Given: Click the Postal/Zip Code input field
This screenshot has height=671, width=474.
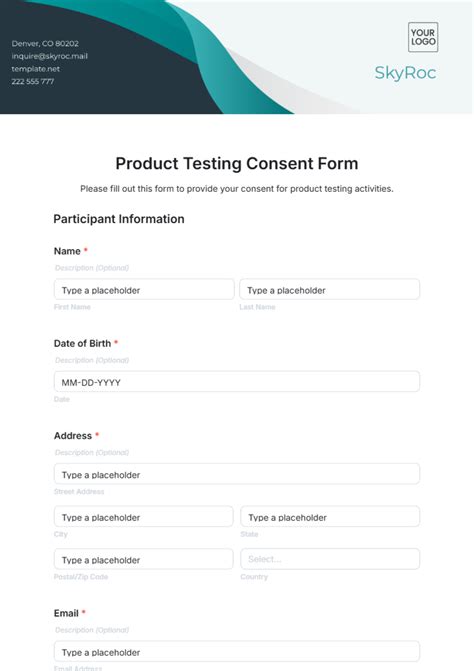Looking at the screenshot, I should (144, 559).
